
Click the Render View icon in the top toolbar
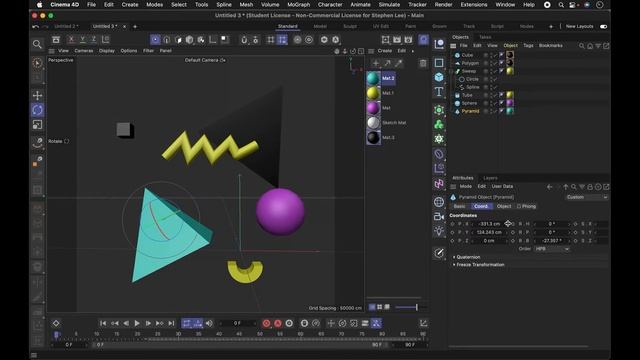(x=385, y=40)
